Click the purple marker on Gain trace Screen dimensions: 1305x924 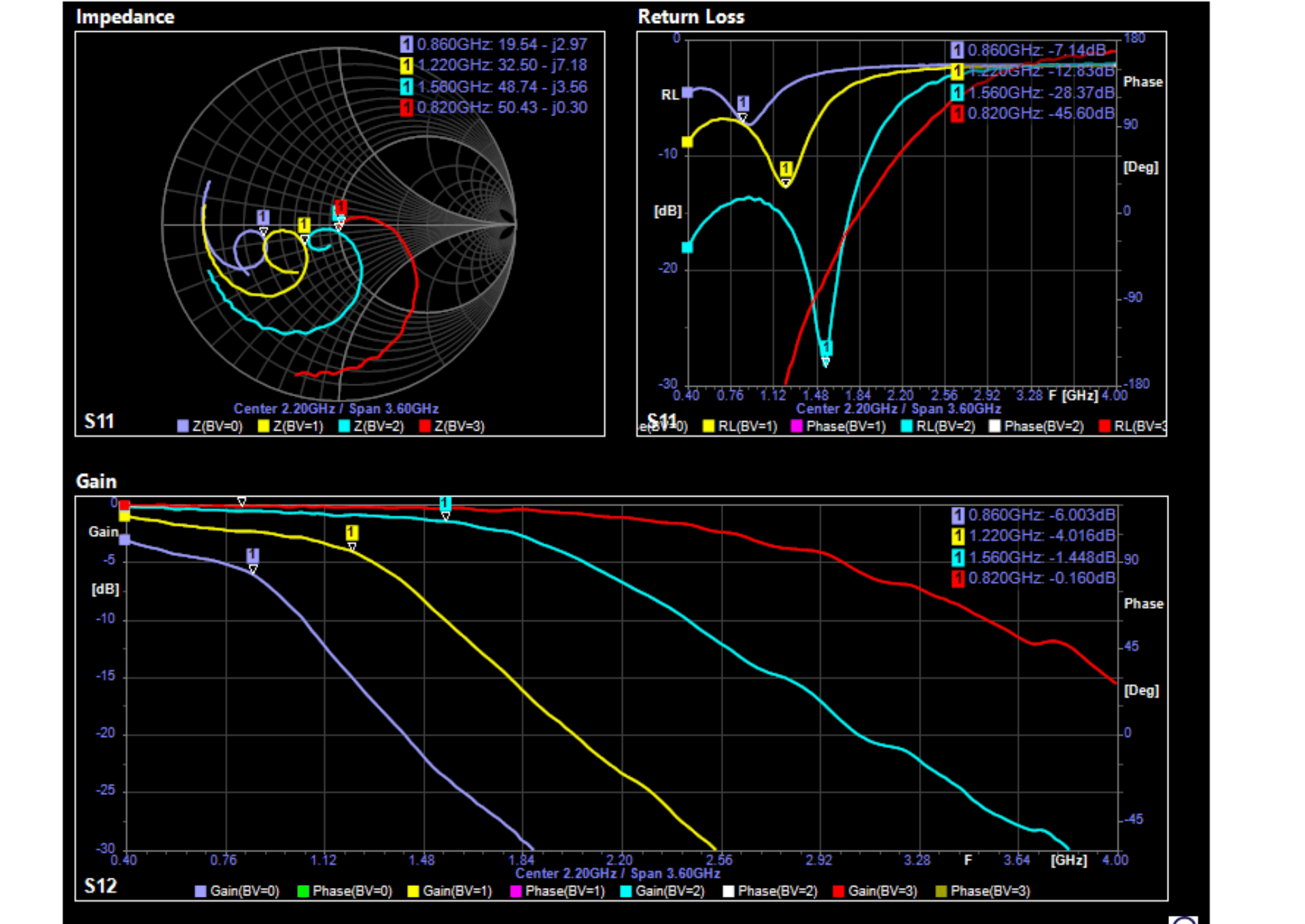[x=253, y=555]
